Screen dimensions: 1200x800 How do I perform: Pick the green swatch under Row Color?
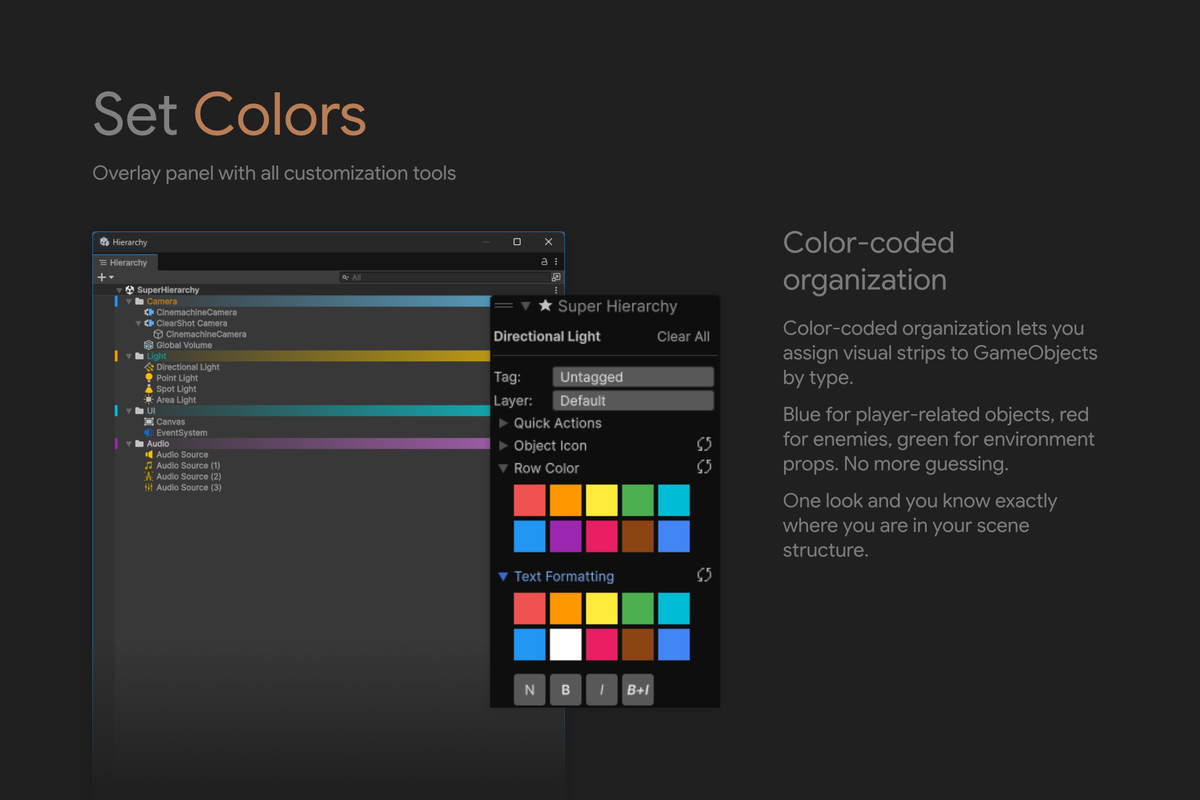[638, 500]
